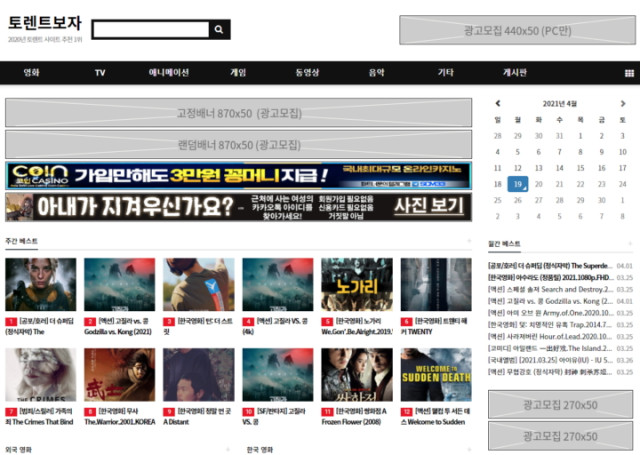Open rank 10 SF/판타지 고질라 thumbnail
Screen dimensions: 640x455
(278, 375)
